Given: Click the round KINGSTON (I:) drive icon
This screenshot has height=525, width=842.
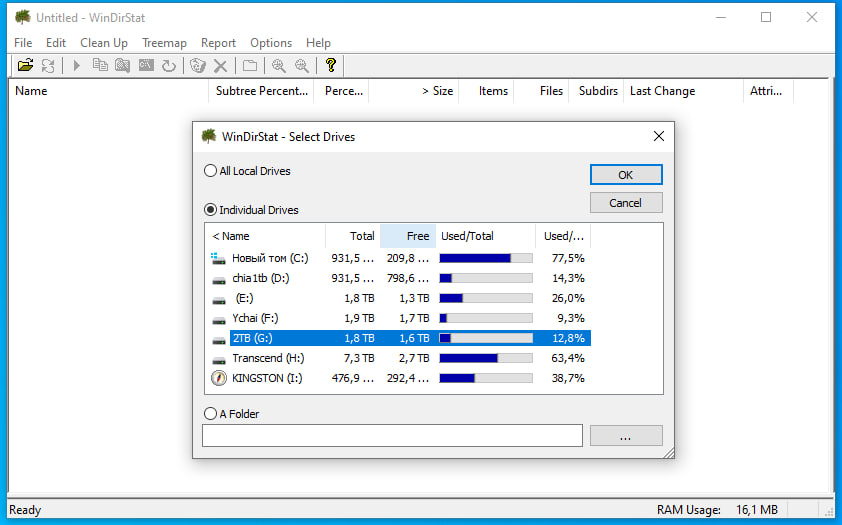Looking at the screenshot, I should (x=219, y=378).
